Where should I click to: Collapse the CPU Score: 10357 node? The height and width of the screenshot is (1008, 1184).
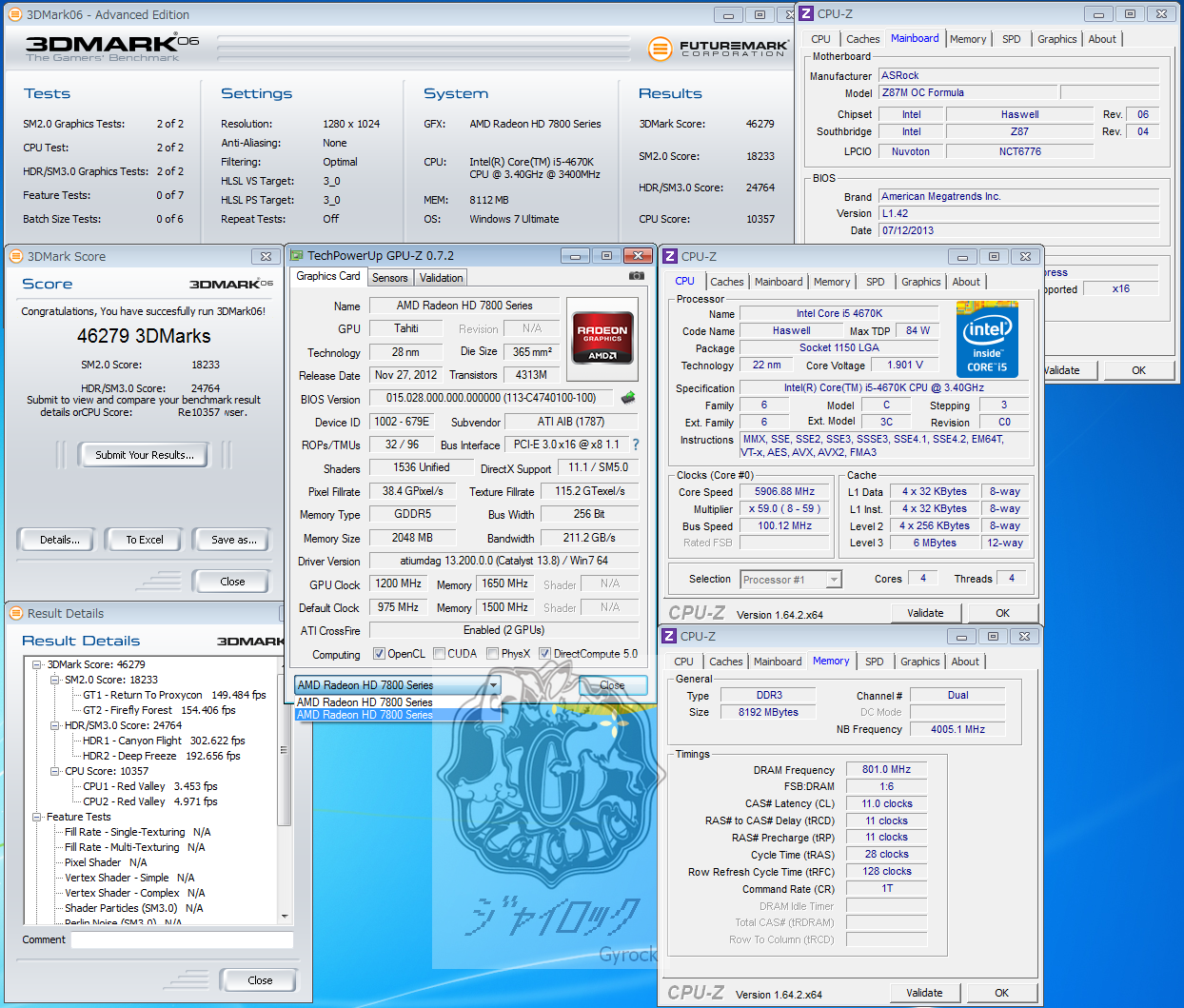click(54, 771)
